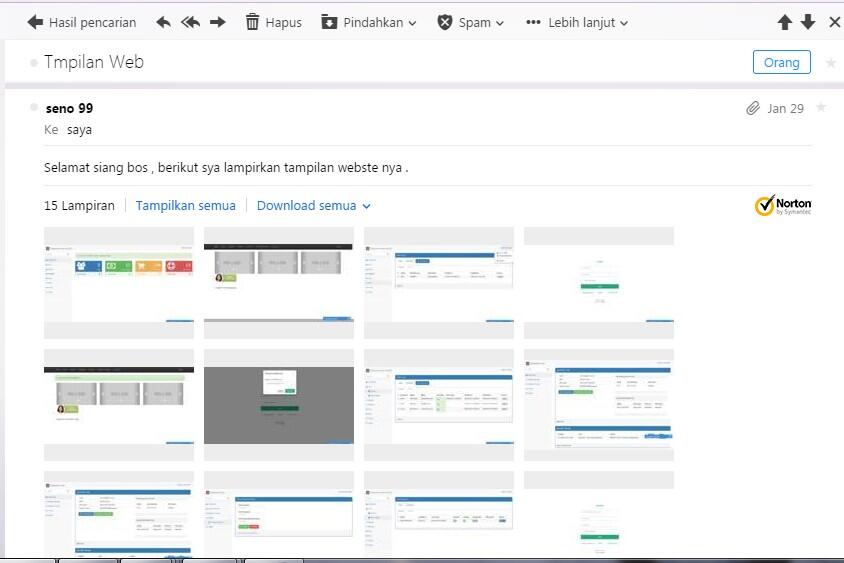Open Download semua dropdown
Viewport: 844px width, 563px height.
tap(313, 206)
